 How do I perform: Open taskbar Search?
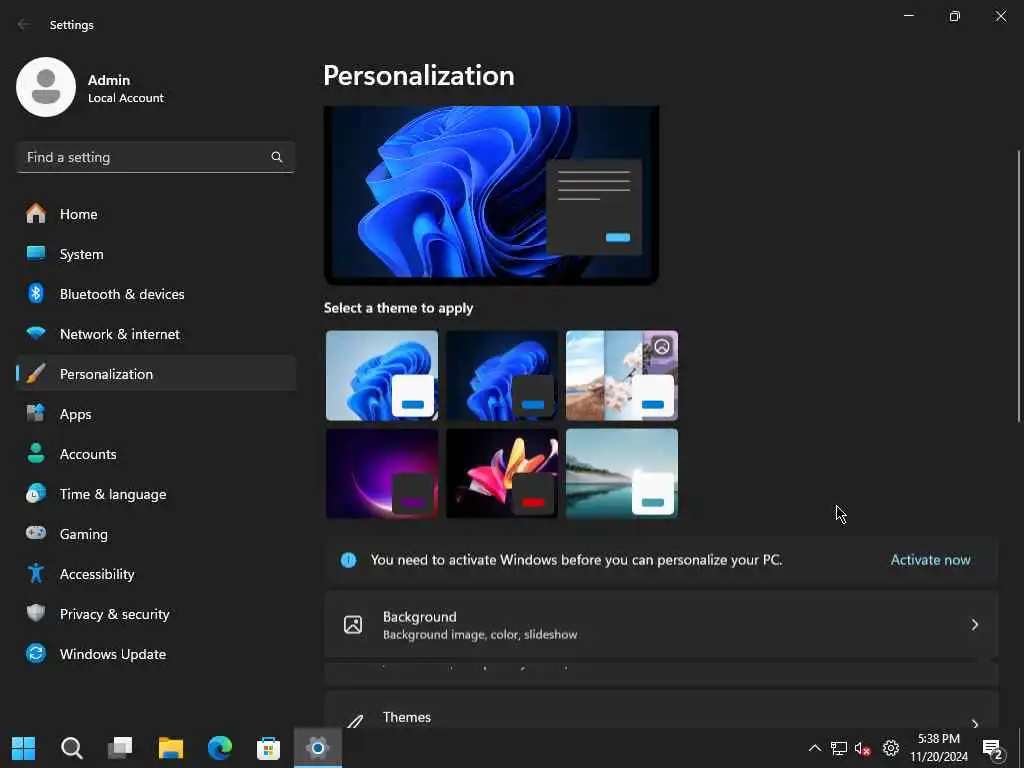coord(72,748)
